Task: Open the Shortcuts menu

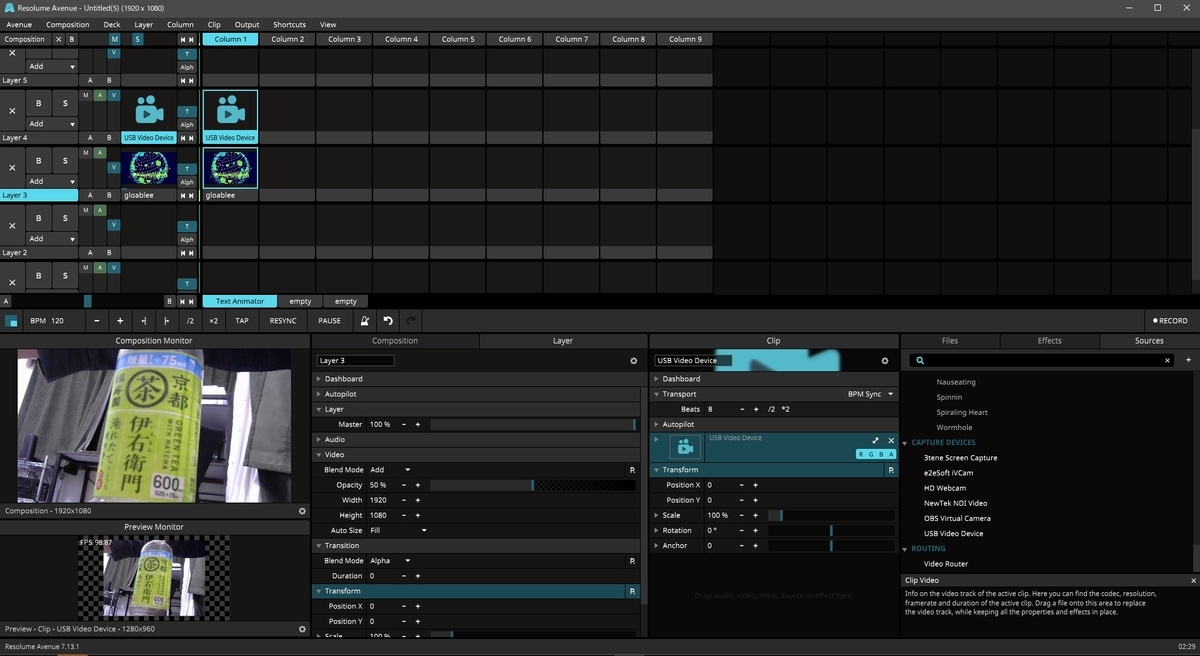Action: [x=290, y=24]
